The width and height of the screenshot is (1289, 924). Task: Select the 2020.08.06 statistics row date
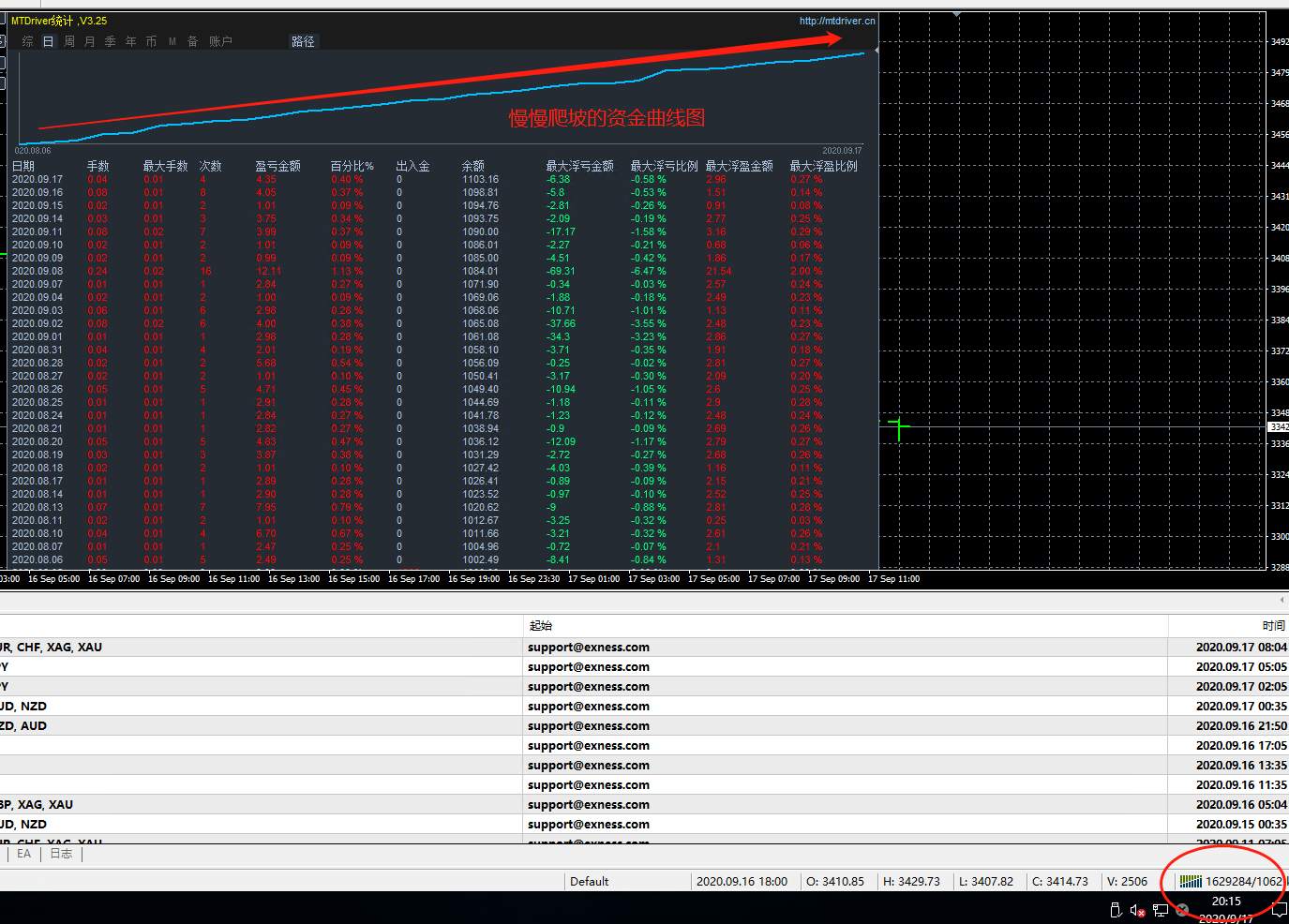[37, 559]
